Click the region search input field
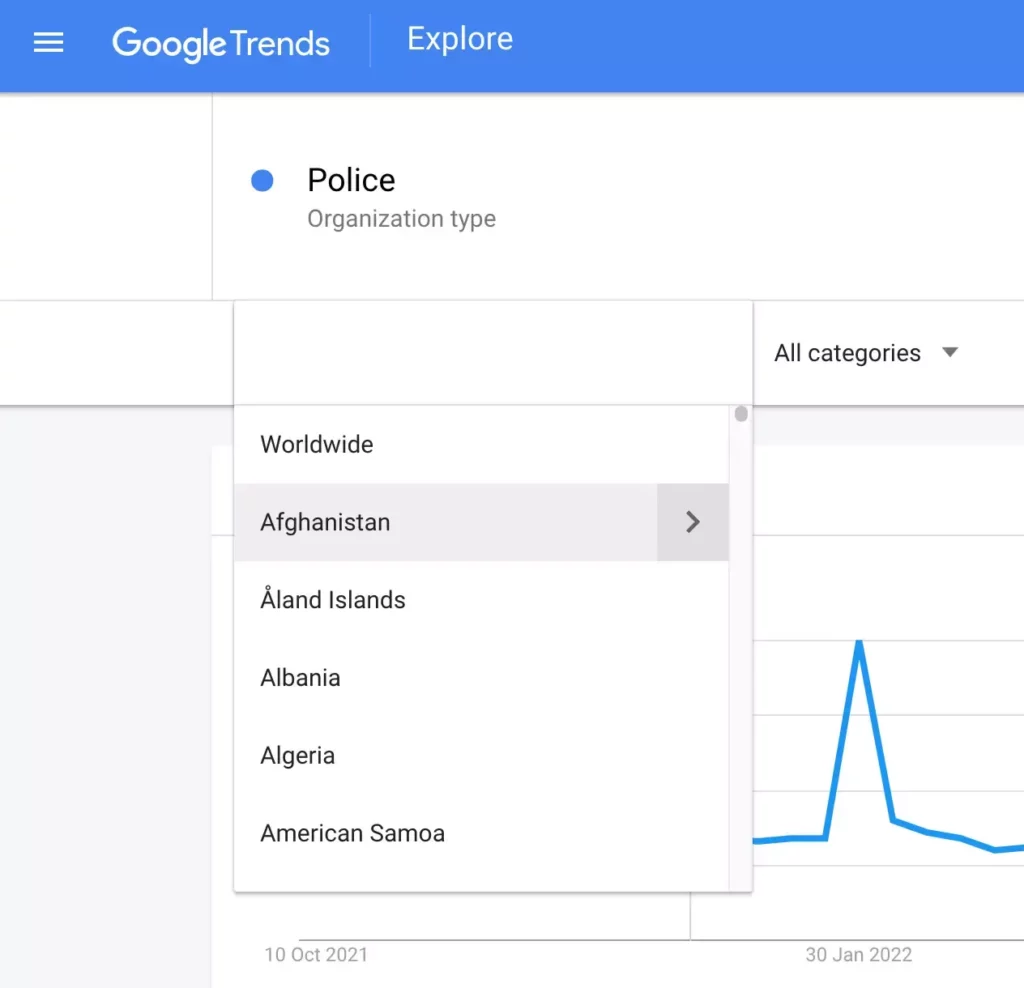 [x=493, y=353]
